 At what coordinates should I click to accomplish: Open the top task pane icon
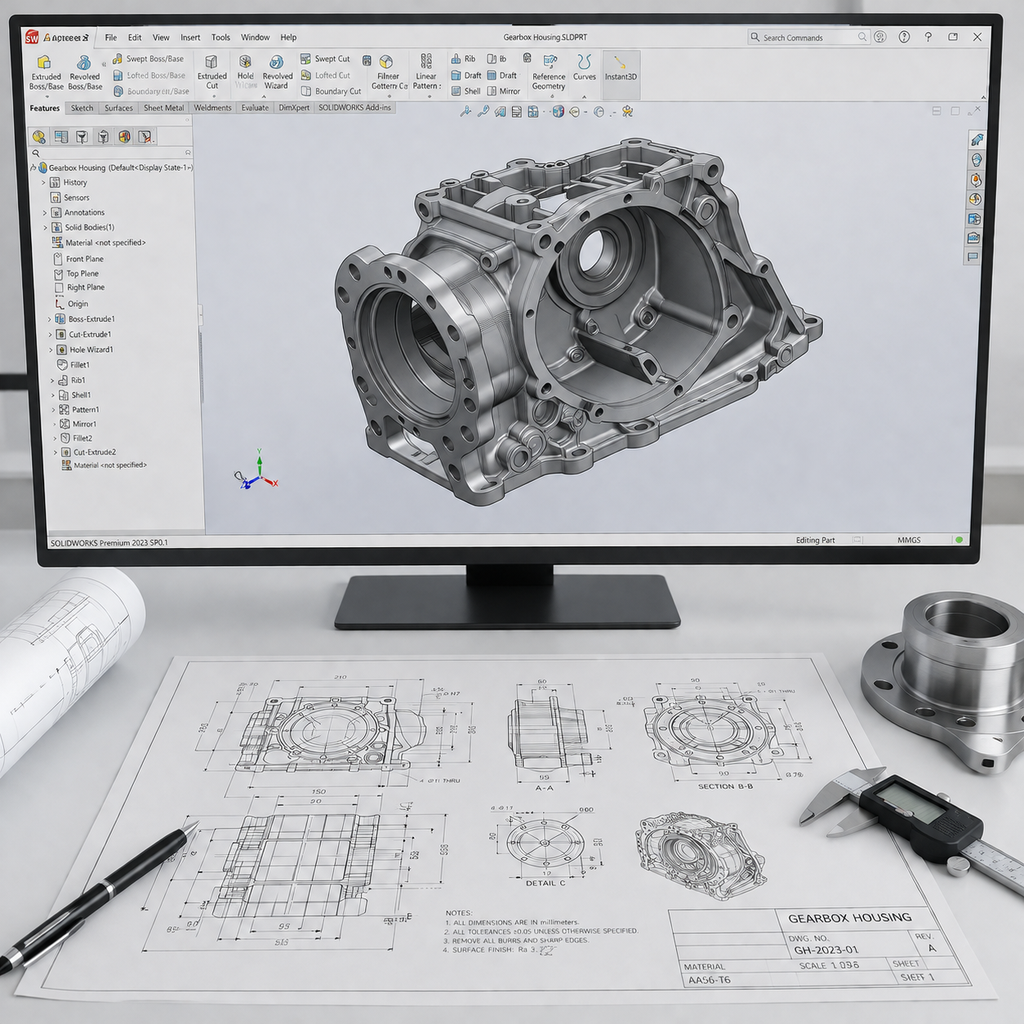tap(976, 139)
